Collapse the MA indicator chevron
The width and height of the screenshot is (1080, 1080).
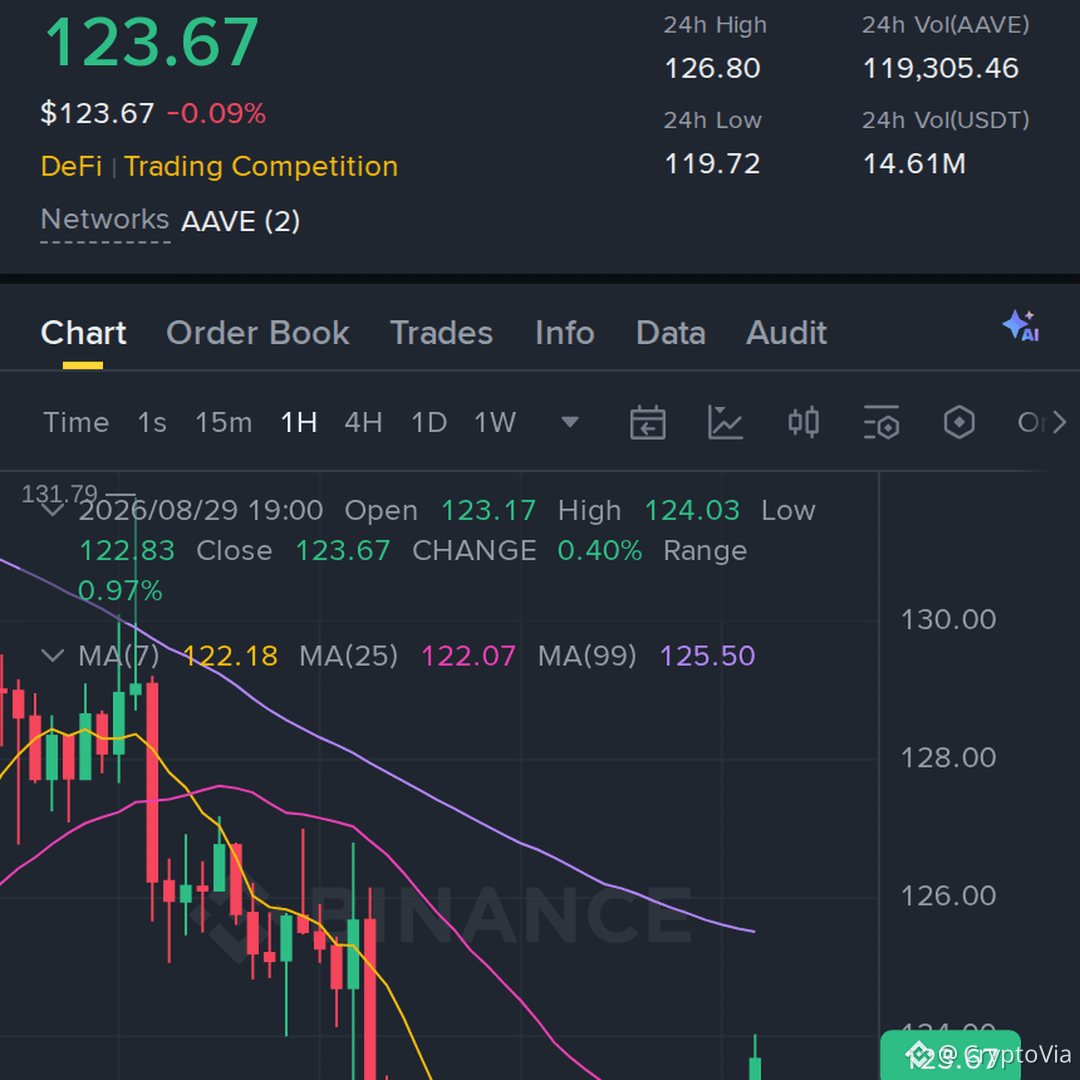(53, 655)
